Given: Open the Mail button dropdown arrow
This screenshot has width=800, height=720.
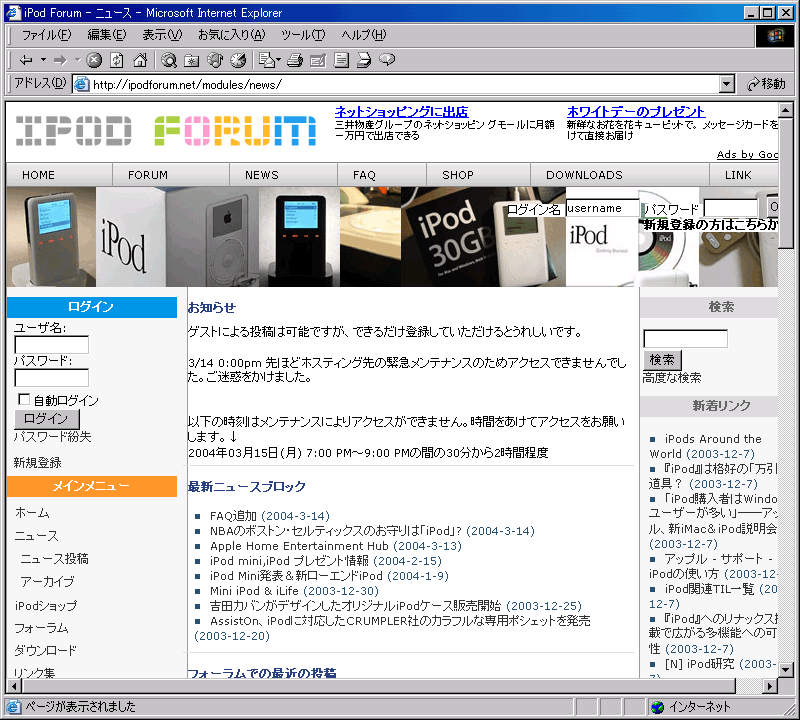Looking at the screenshot, I should (x=278, y=60).
